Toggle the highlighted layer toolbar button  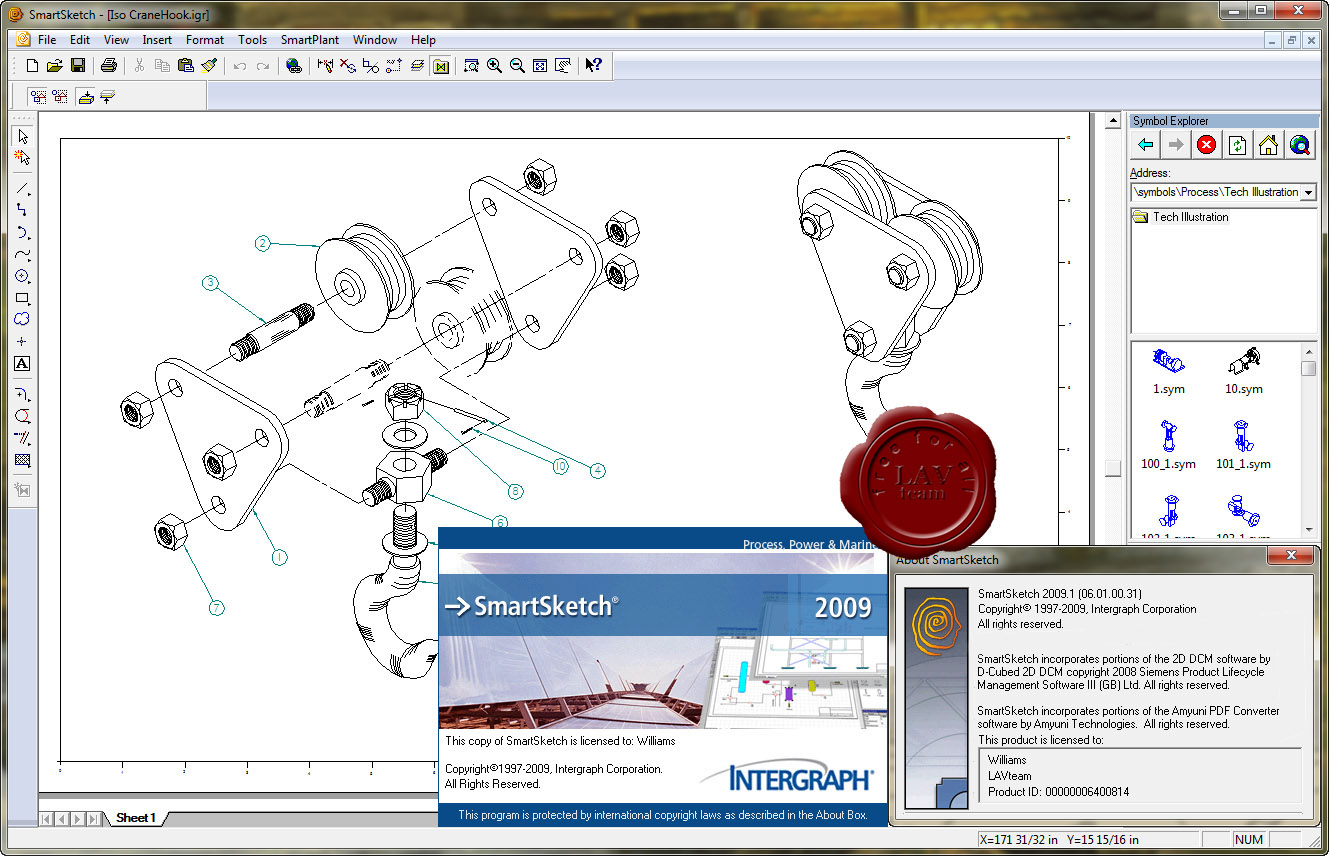tap(86, 97)
